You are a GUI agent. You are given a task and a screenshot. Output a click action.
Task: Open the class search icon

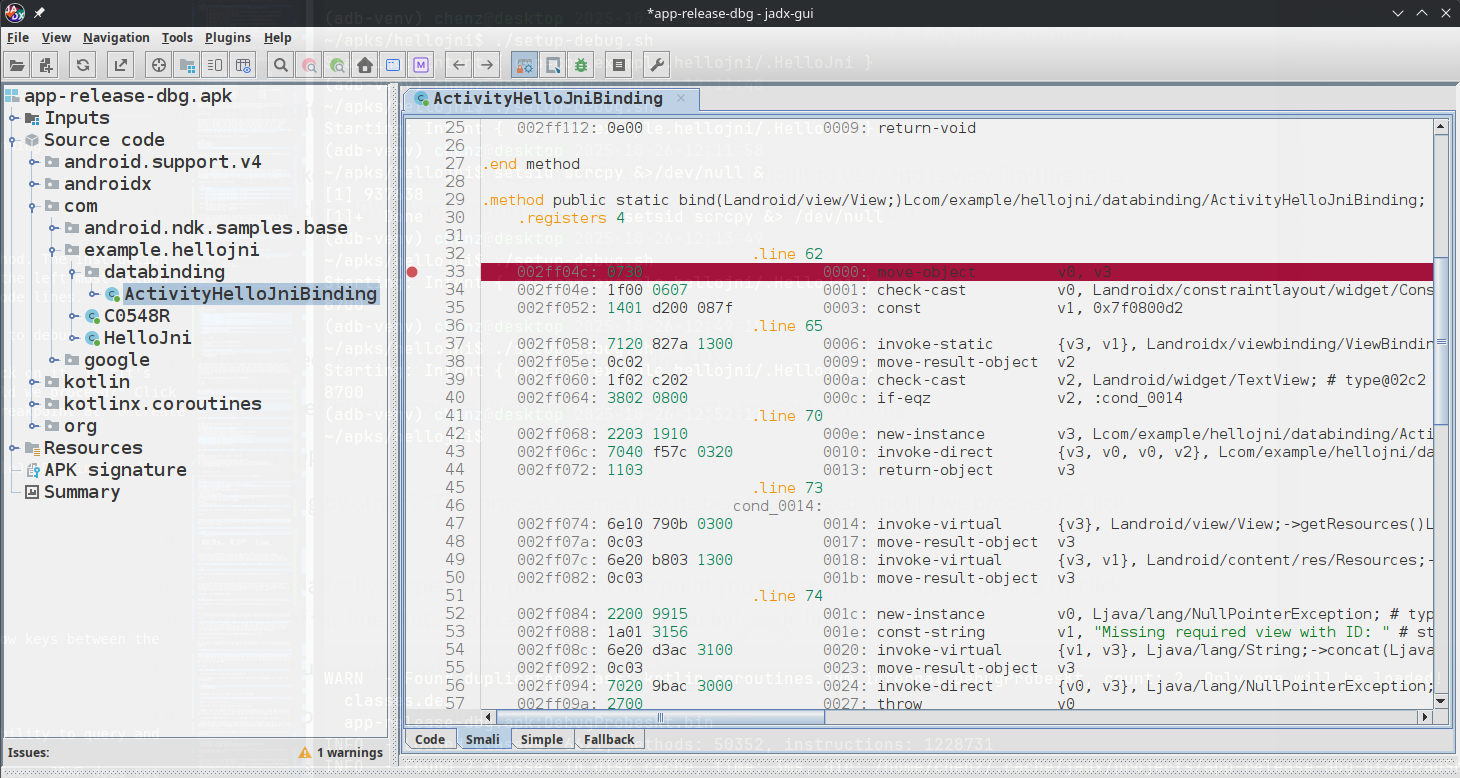[x=308, y=64]
